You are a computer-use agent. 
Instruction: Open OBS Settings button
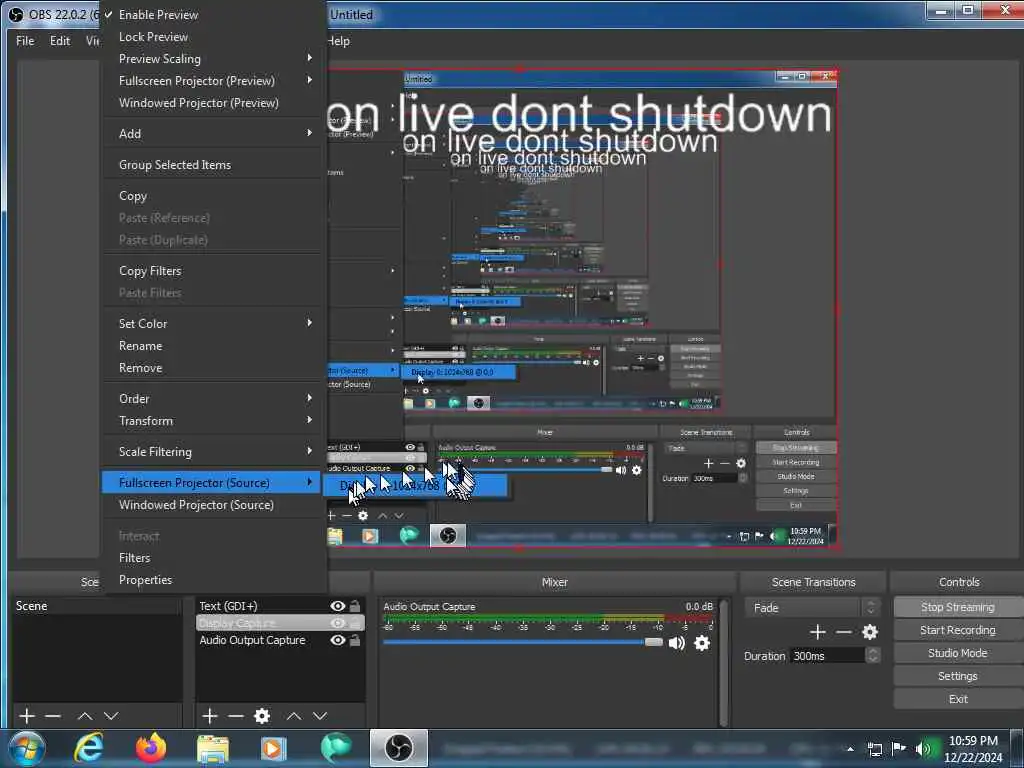[x=957, y=676]
